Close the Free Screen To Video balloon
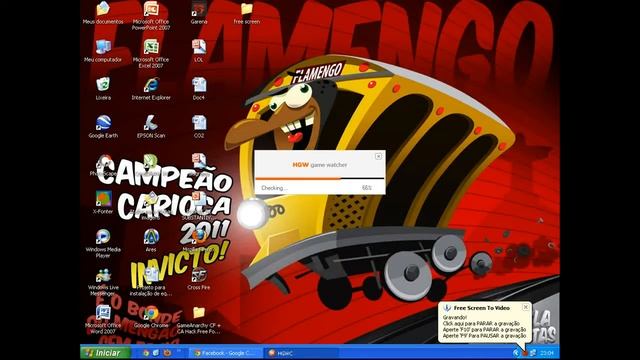The image size is (640, 360). pos(526,307)
